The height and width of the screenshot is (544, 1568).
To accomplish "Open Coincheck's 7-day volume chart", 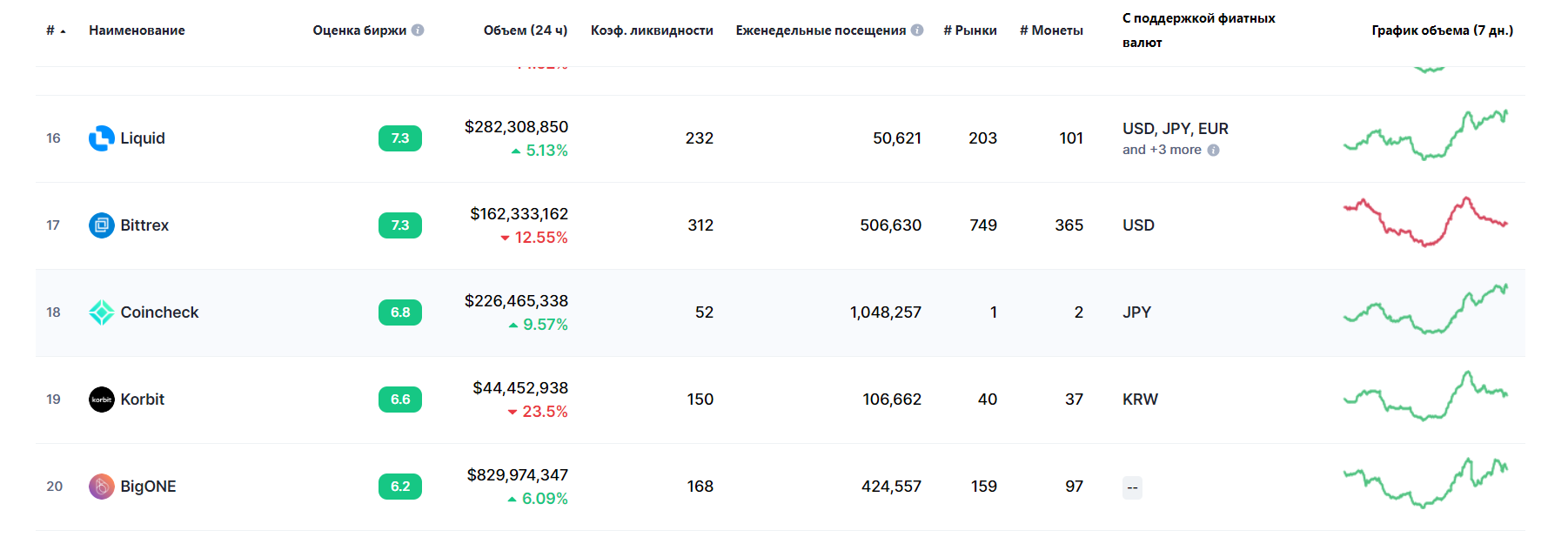I will pyautogui.click(x=1425, y=309).
